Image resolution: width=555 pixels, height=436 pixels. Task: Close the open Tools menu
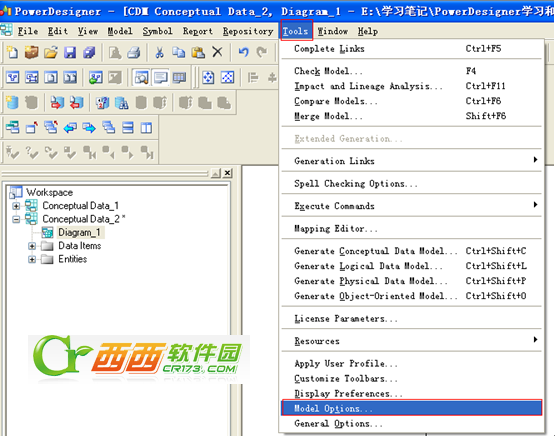(296, 31)
